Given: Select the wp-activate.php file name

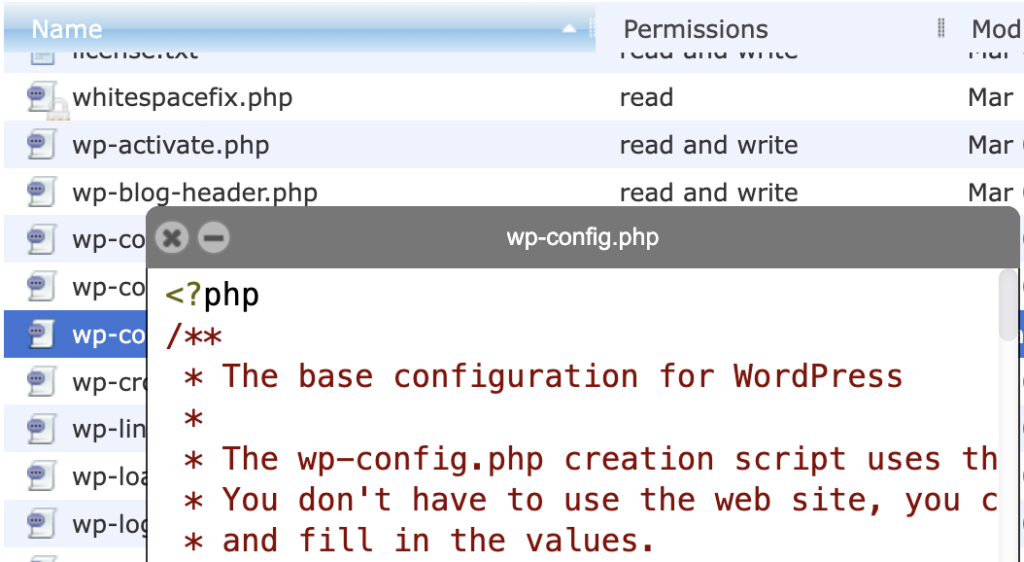Looking at the screenshot, I should click(x=170, y=145).
